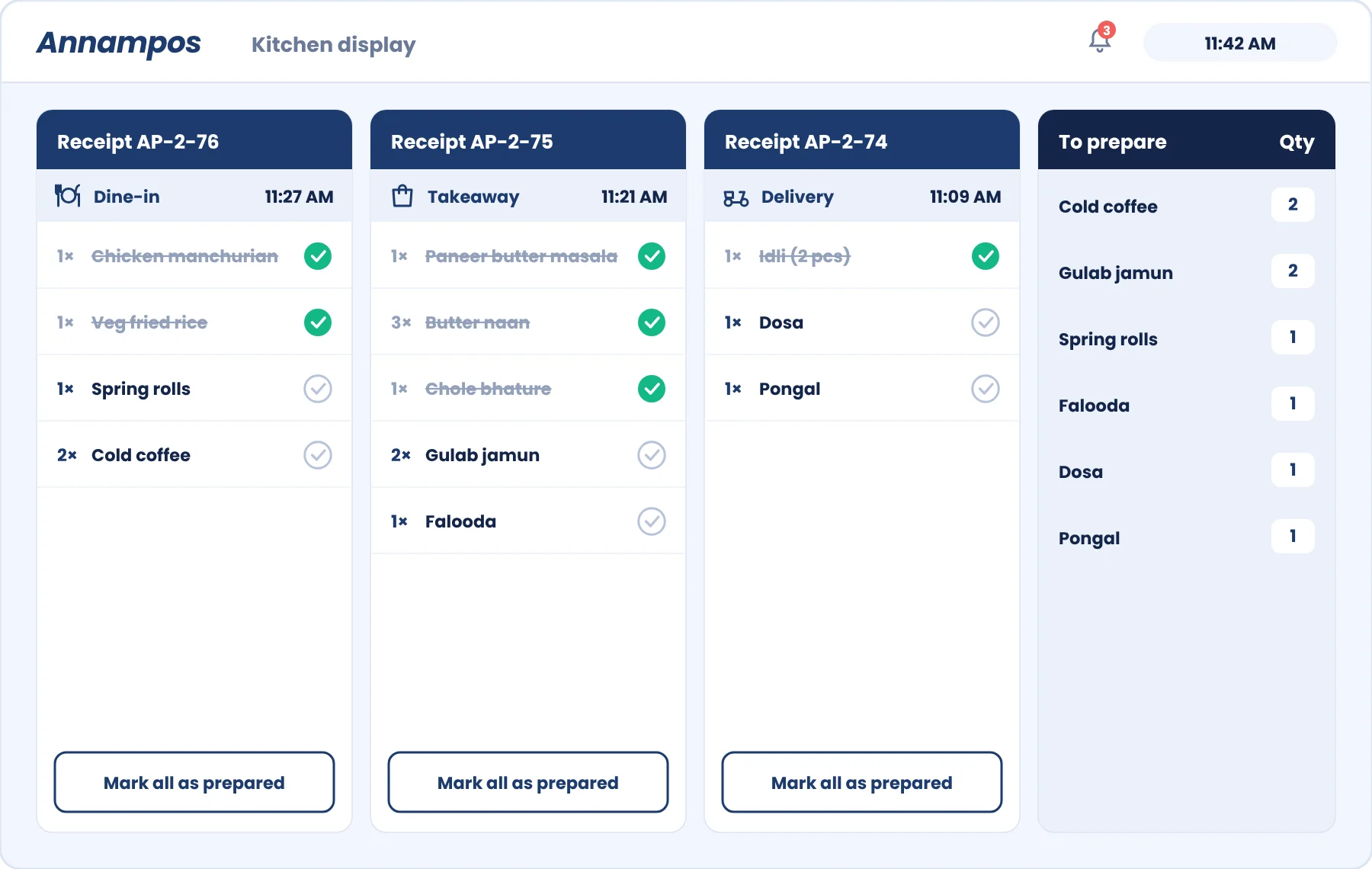Click the 11:09 AM order time
Viewport: 1372px width, 869px height.
click(966, 197)
